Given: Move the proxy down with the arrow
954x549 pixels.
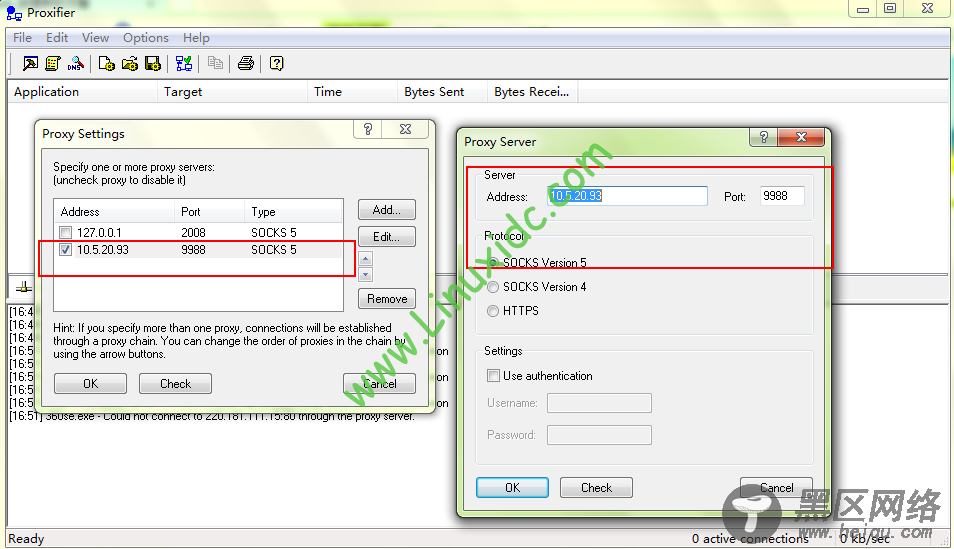Looking at the screenshot, I should [365, 274].
